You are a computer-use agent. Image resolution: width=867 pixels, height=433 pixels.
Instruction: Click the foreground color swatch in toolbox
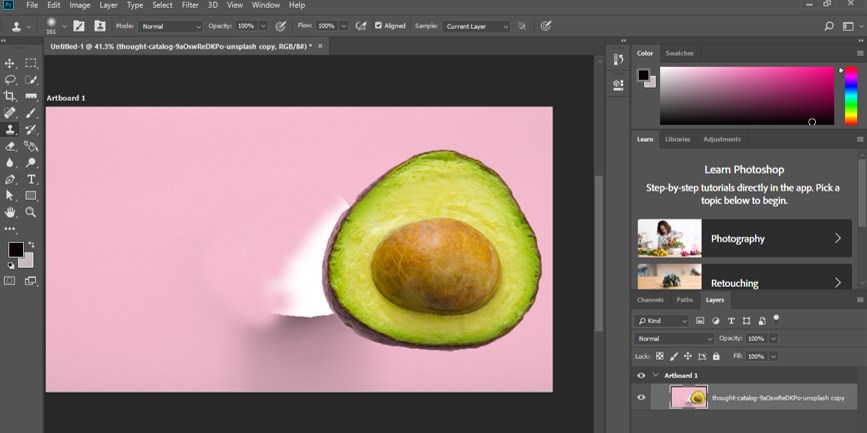tap(15, 249)
